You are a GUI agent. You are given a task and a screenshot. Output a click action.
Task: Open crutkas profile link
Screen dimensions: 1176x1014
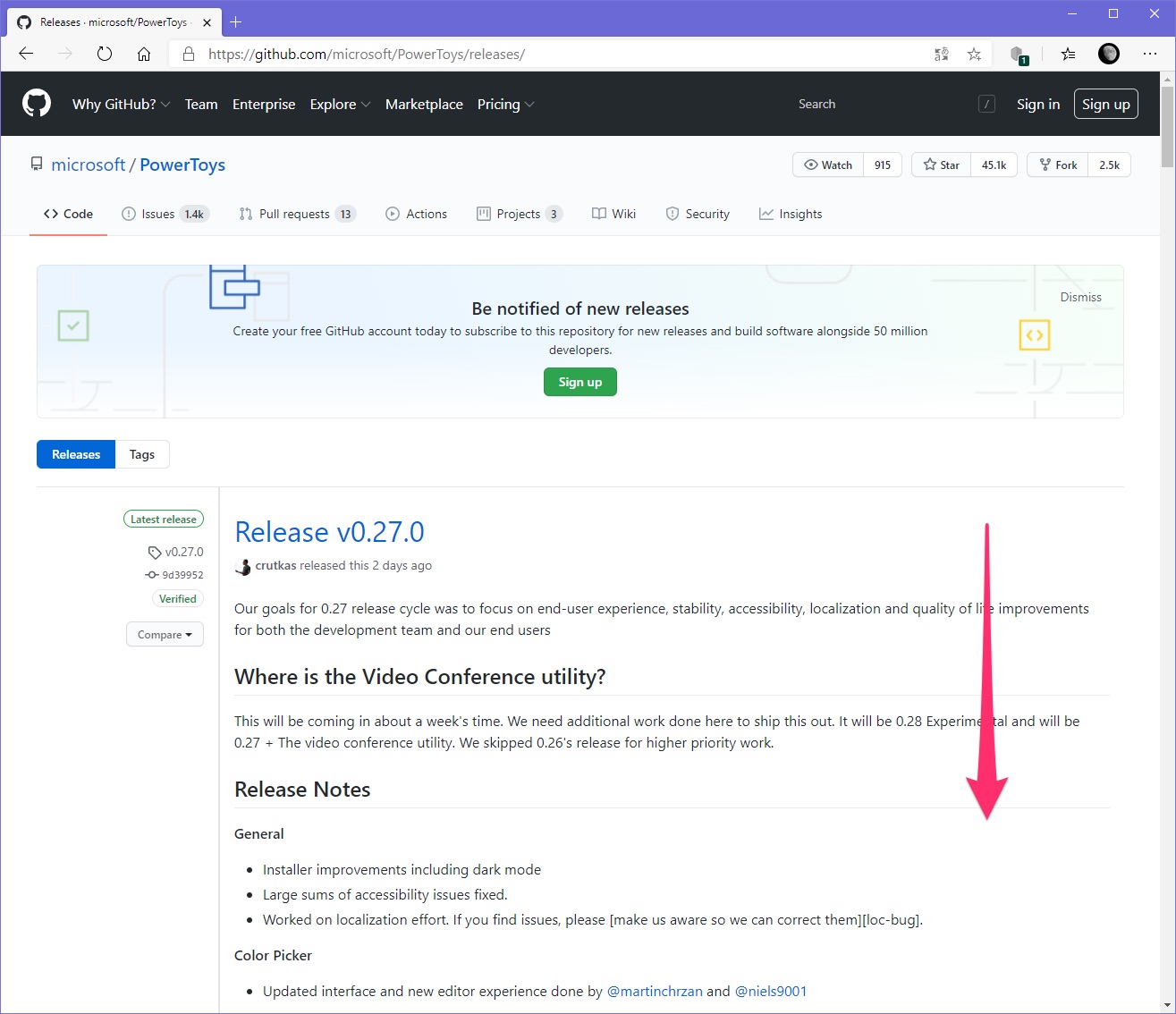275,565
